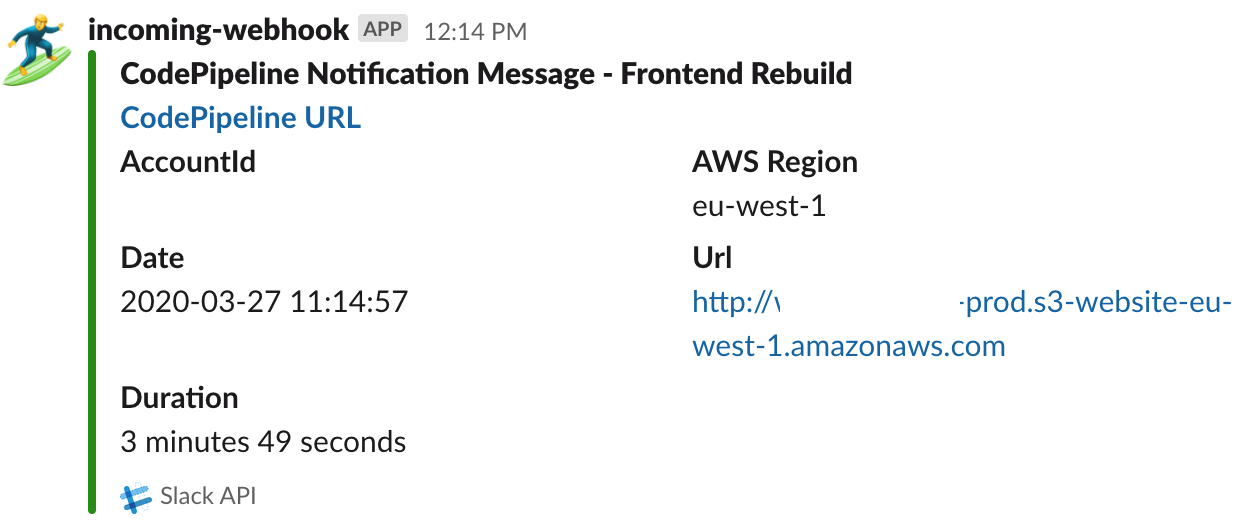Click the 12:14 PM message timestamp

pyautogui.click(x=475, y=31)
